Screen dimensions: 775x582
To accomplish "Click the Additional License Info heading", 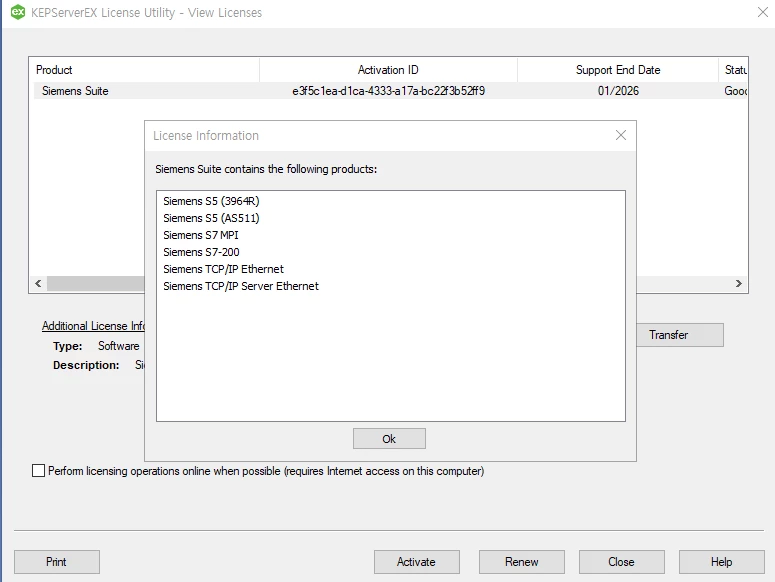I will click(x=93, y=326).
